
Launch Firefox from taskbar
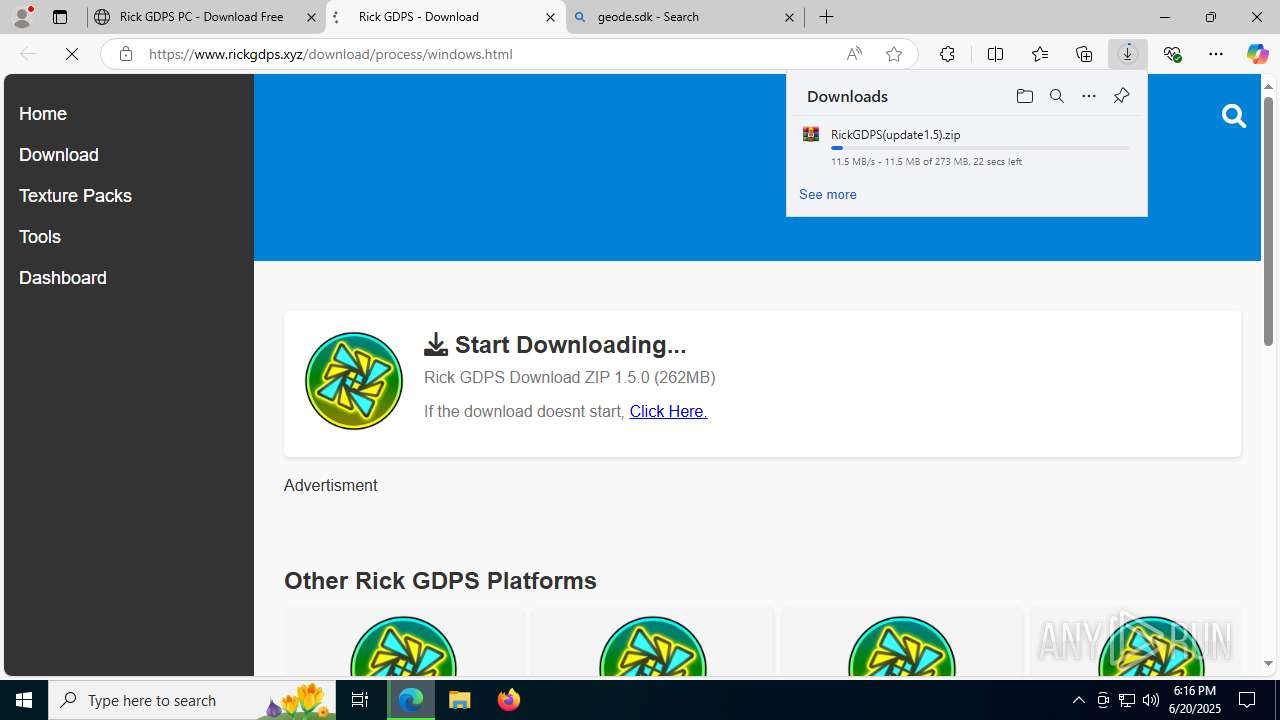point(509,700)
